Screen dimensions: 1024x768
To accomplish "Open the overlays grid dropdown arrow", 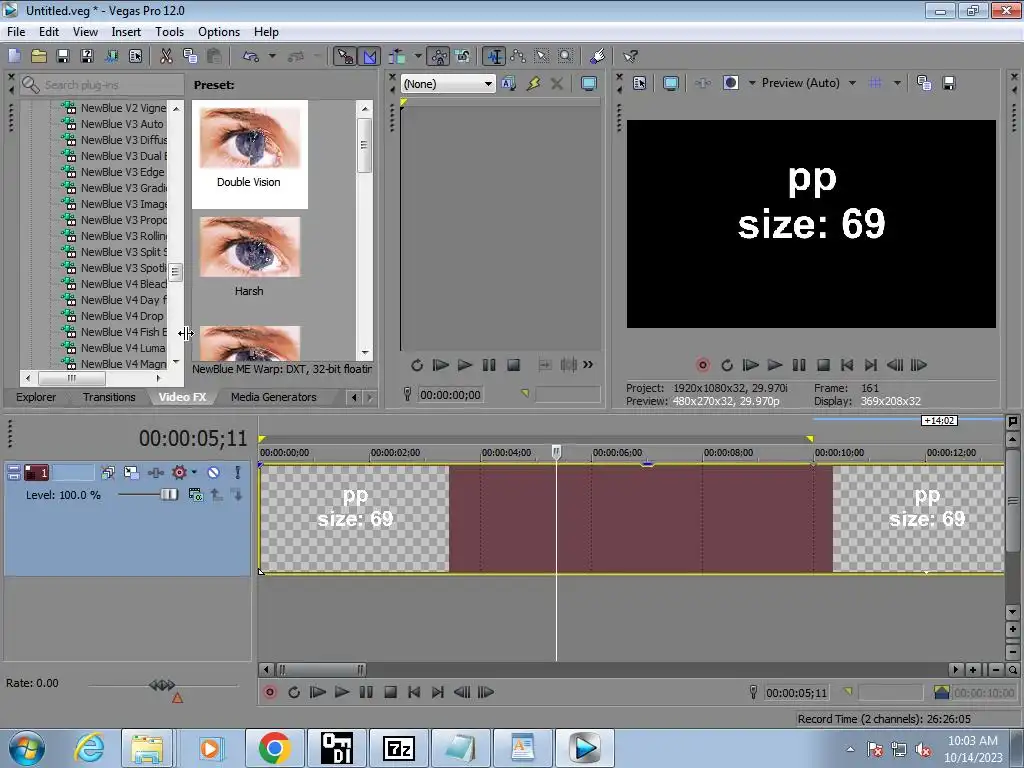I will click(x=897, y=83).
